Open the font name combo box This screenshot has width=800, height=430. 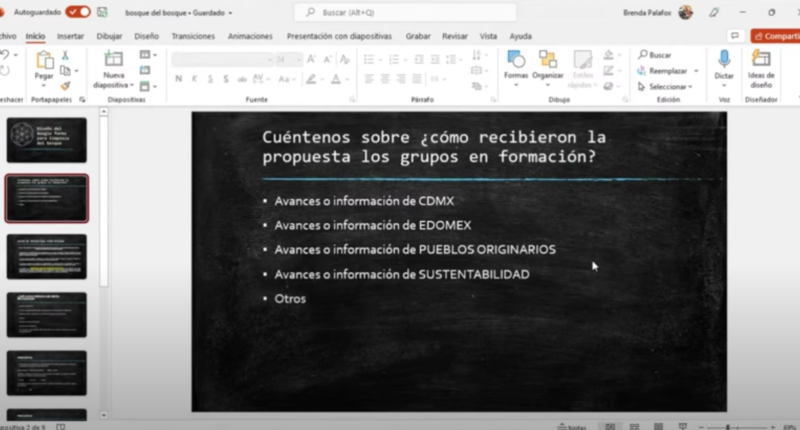[x=220, y=59]
